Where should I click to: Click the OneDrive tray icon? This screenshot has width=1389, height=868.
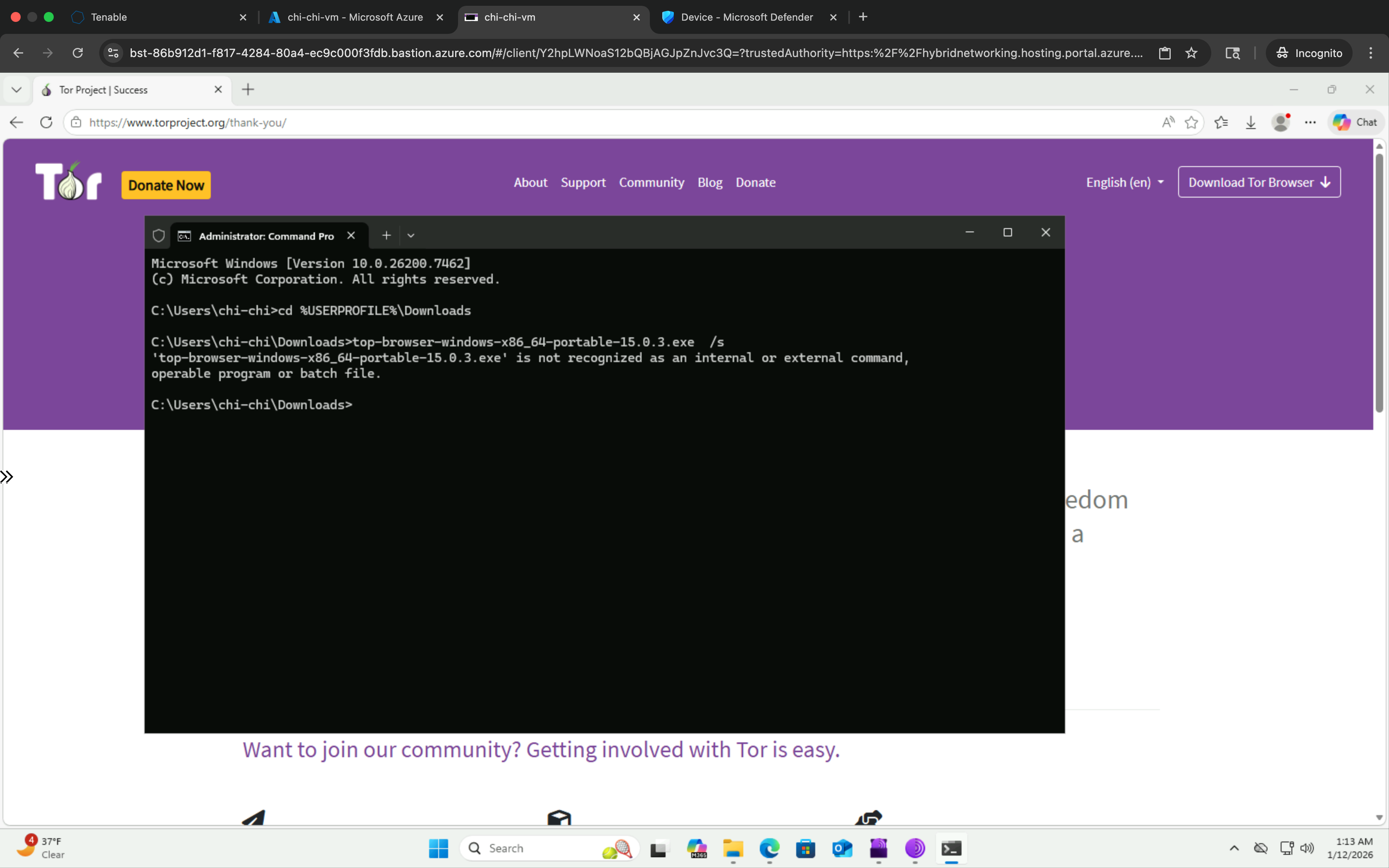pos(1260,848)
